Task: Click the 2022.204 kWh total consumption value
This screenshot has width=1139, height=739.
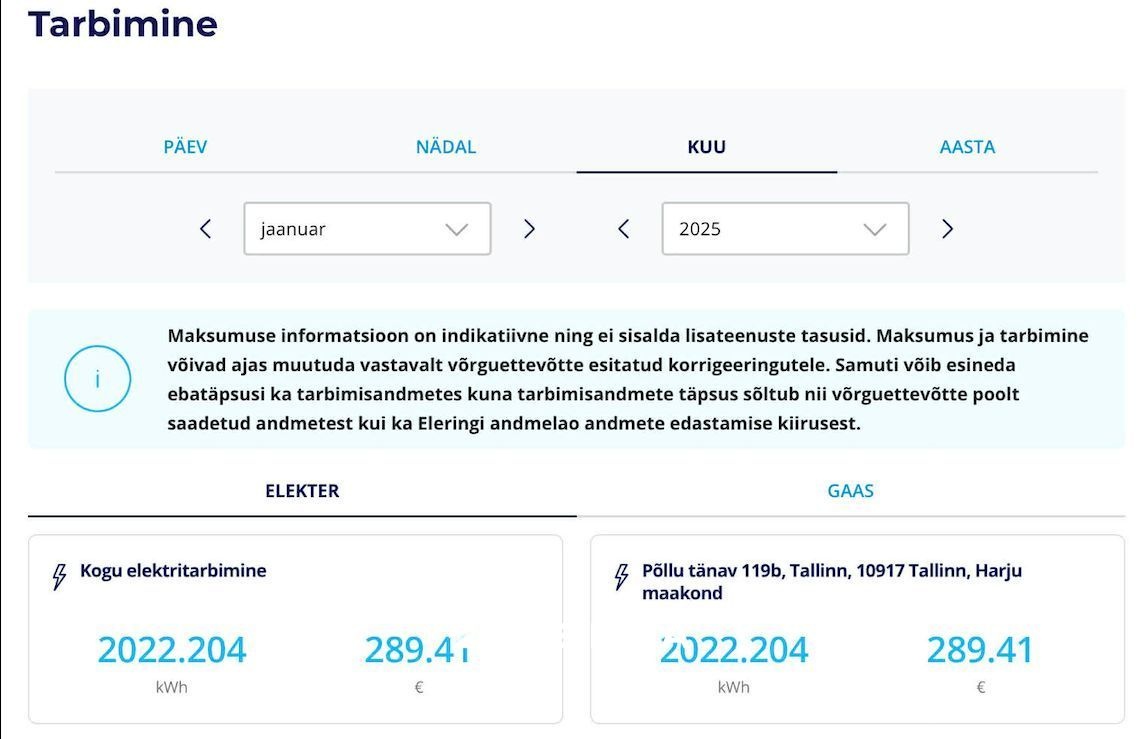Action: [x=171, y=650]
